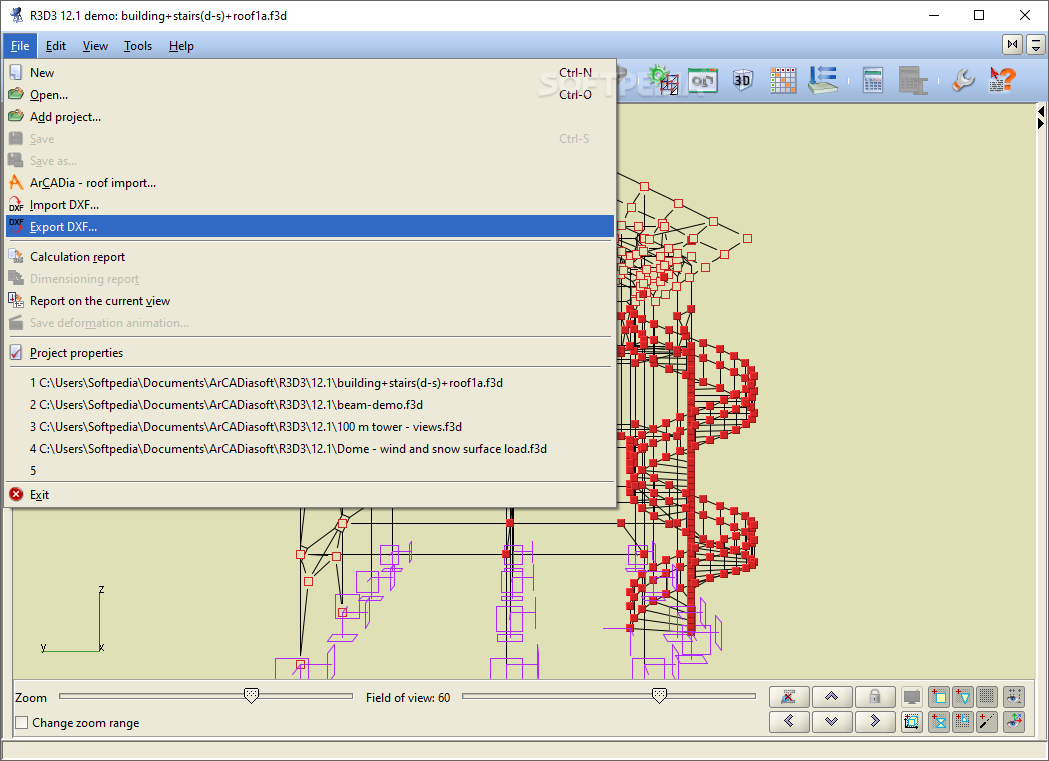Viewport: 1049px width, 761px height.
Task: Choose Import DXF... menu entry
Action: (310, 205)
